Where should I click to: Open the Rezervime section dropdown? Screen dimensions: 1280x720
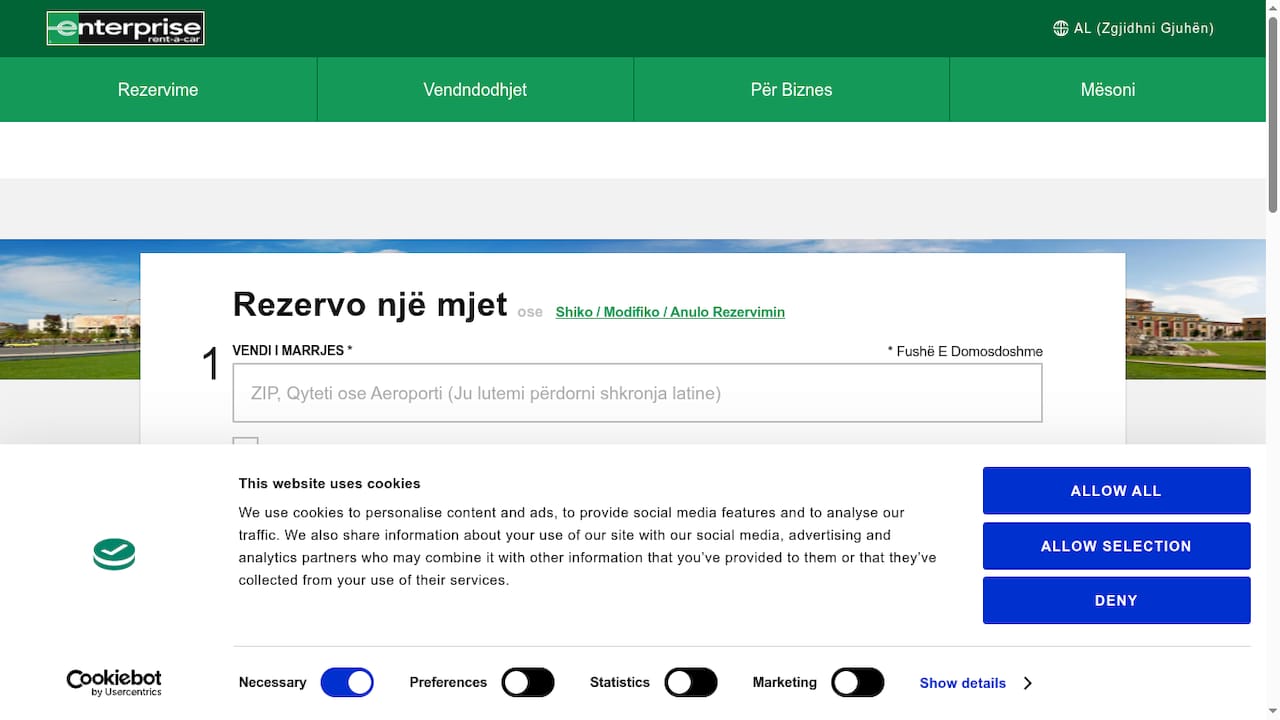click(157, 89)
